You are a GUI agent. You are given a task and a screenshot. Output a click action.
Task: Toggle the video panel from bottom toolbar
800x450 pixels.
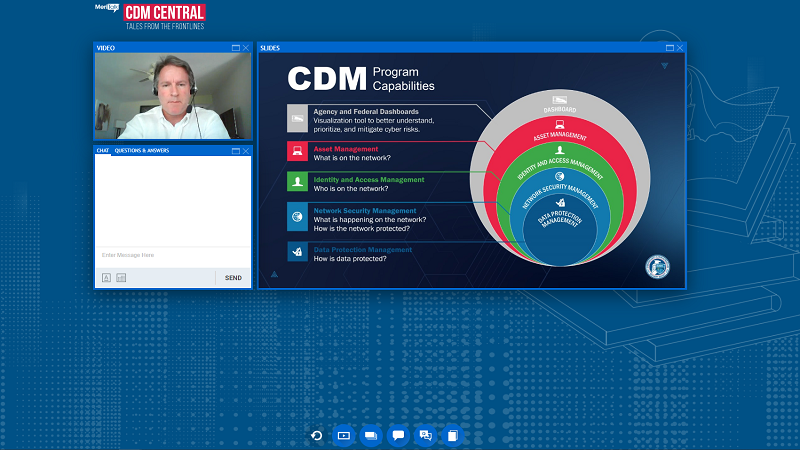point(343,435)
